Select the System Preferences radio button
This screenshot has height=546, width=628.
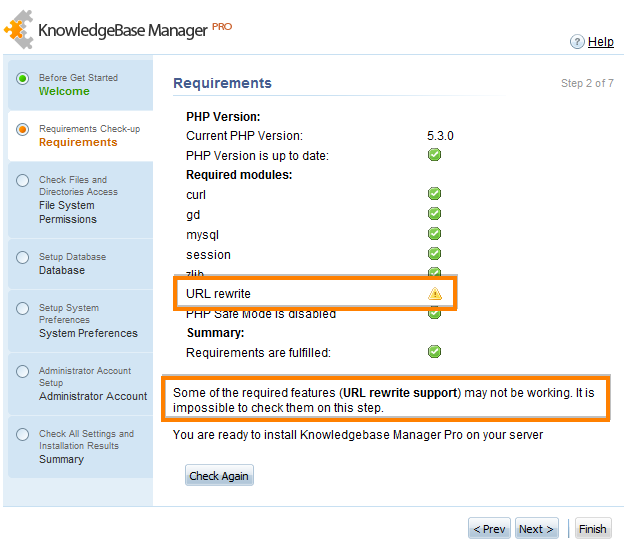coord(22,308)
